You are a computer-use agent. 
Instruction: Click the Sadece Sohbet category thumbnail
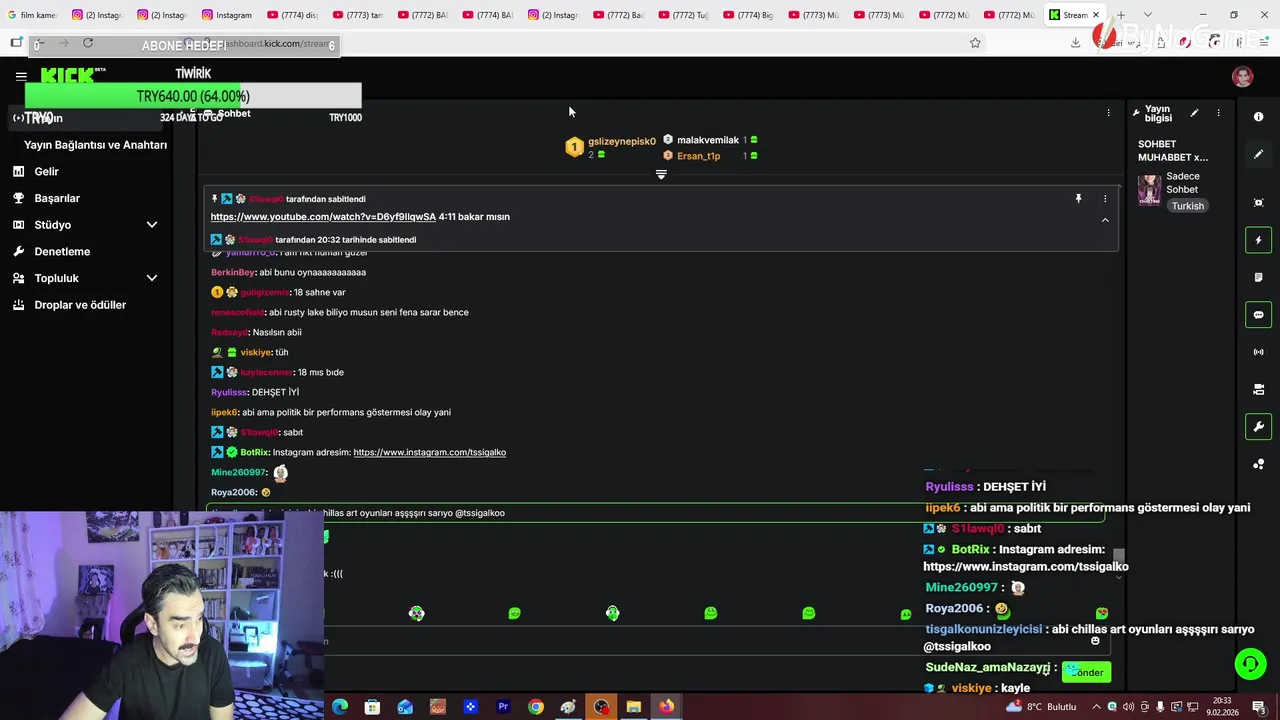pyautogui.click(x=1150, y=189)
